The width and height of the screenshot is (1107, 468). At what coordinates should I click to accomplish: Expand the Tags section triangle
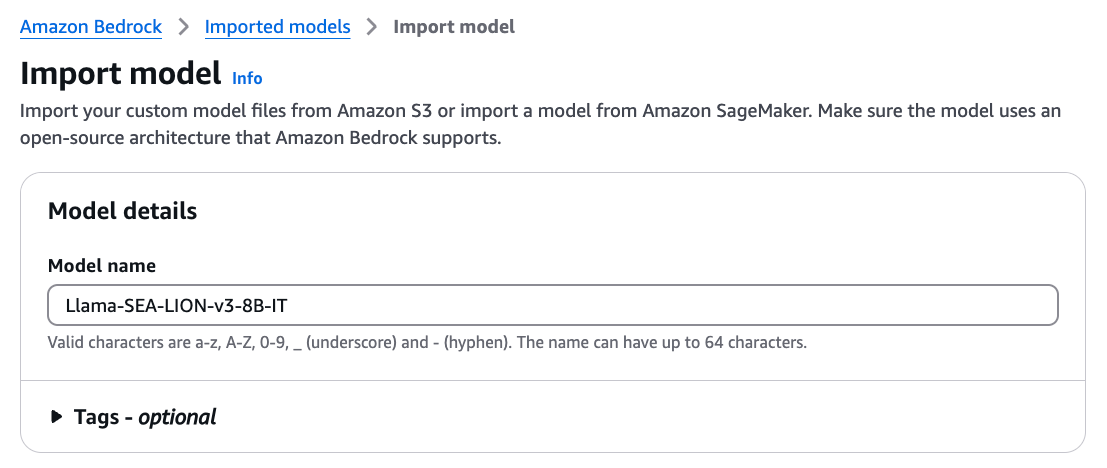[57, 416]
